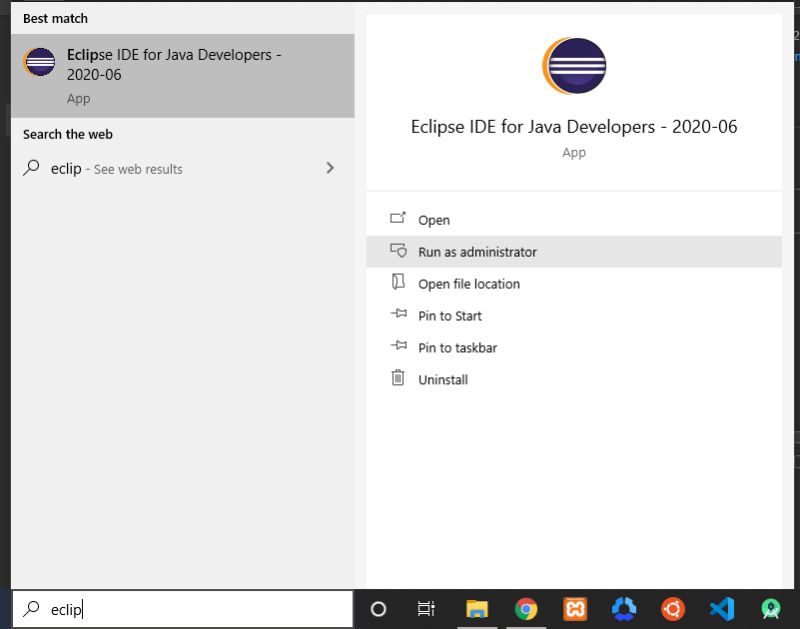This screenshot has height=629, width=800.
Task: Expand the See web results arrow
Action: coord(330,169)
